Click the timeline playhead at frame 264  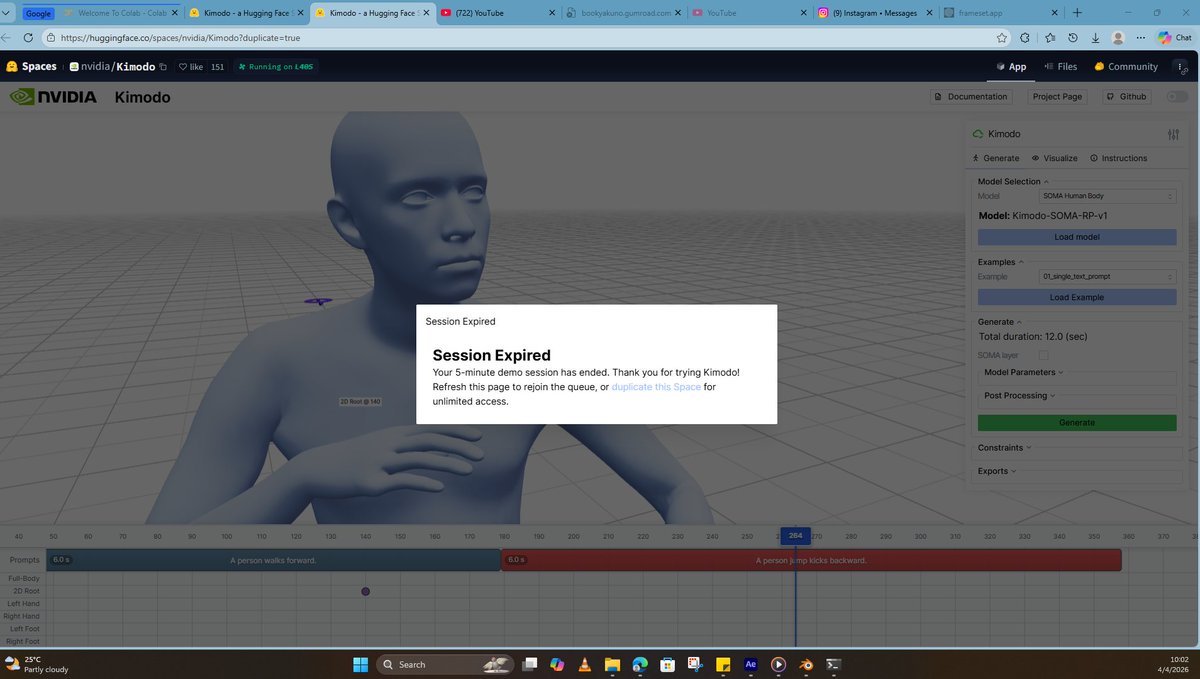(x=795, y=536)
